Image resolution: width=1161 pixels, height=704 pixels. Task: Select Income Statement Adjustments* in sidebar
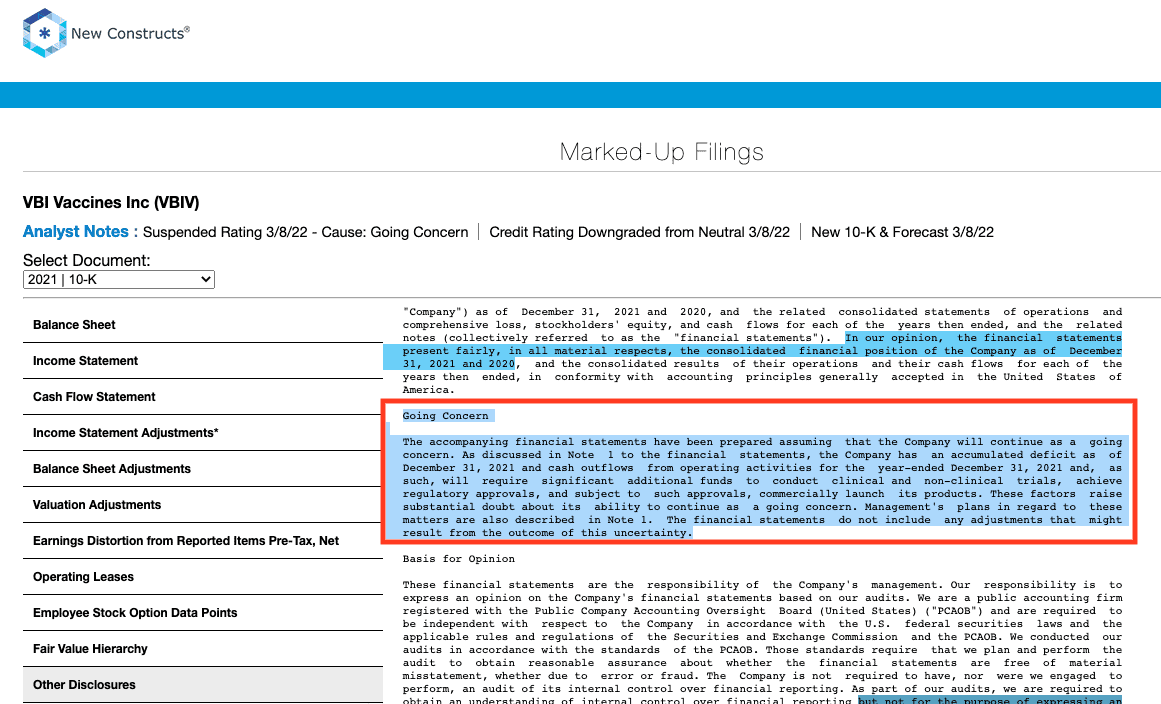pos(203,433)
